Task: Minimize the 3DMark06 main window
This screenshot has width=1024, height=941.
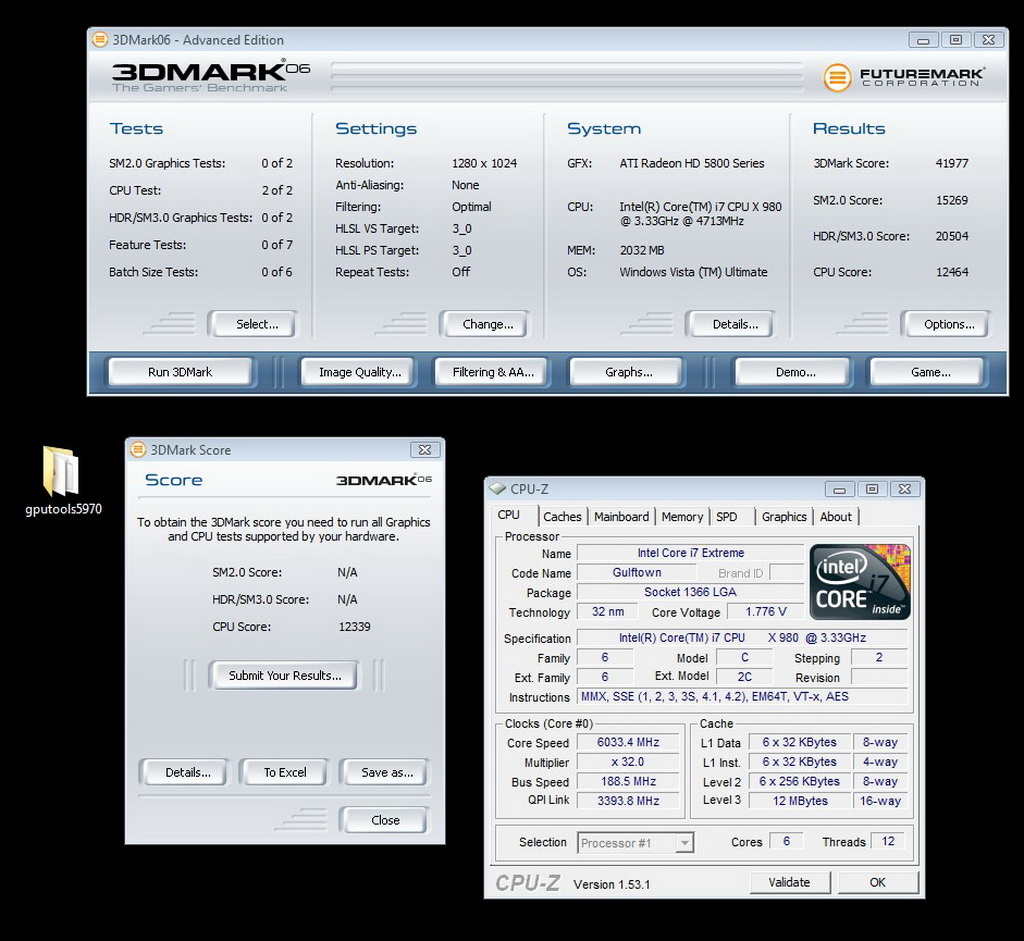Action: [x=923, y=40]
